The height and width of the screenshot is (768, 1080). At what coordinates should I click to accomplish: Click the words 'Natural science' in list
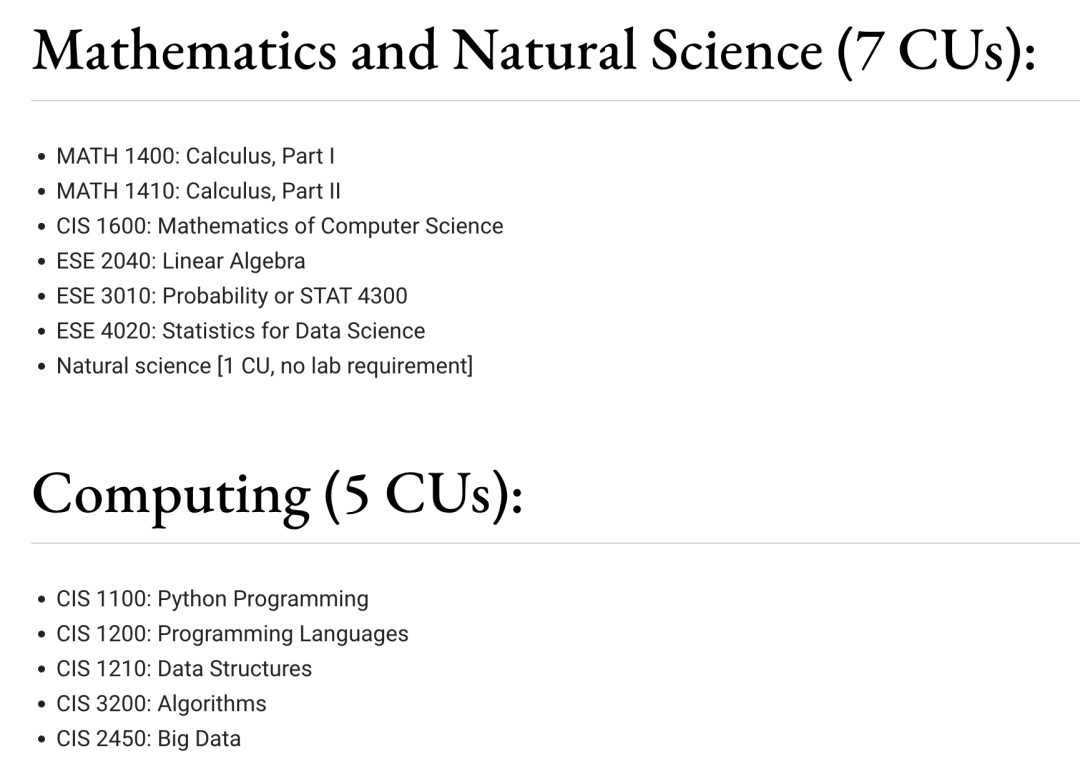point(133,366)
